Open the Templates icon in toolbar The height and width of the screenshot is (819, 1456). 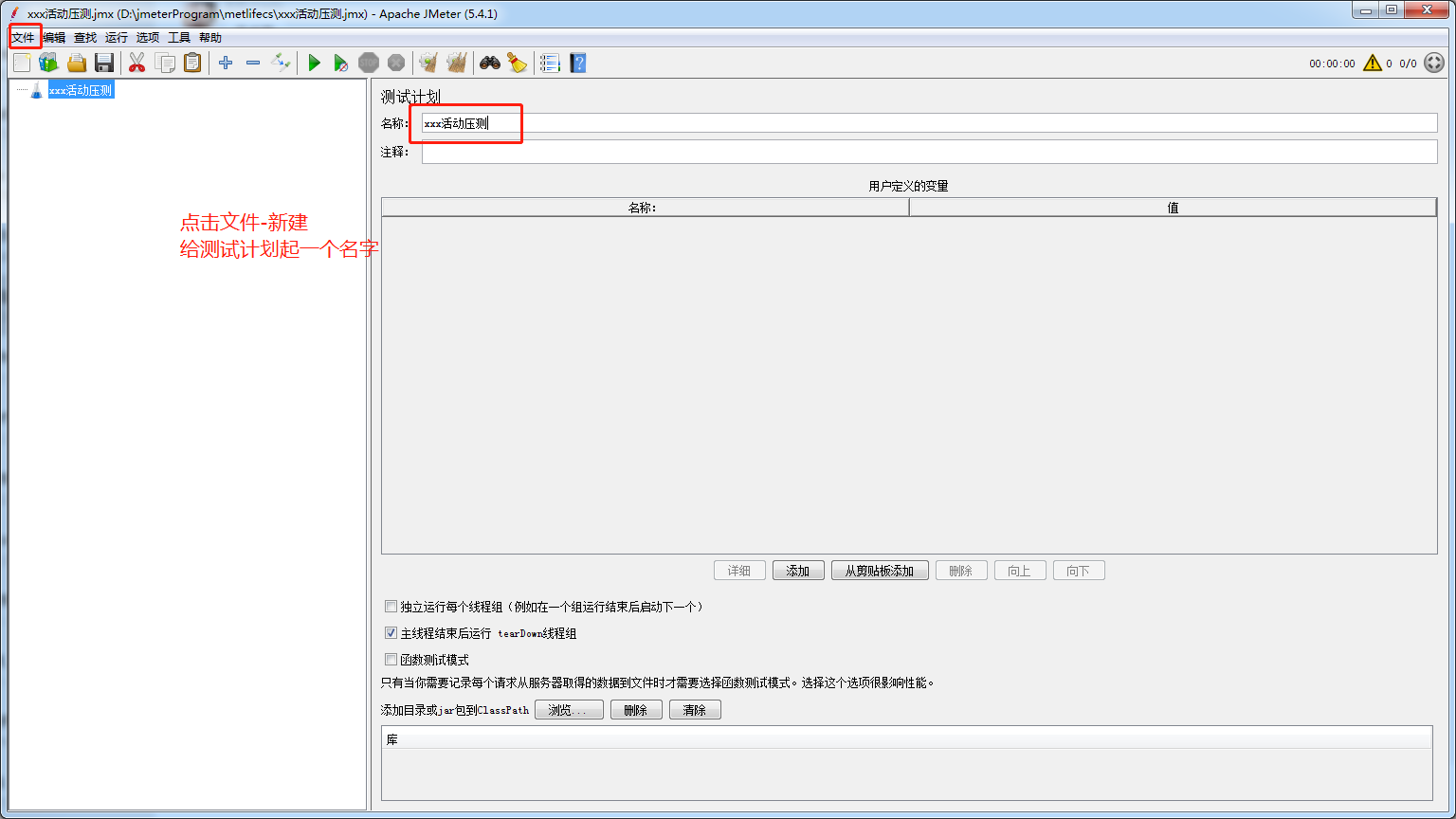click(x=48, y=63)
